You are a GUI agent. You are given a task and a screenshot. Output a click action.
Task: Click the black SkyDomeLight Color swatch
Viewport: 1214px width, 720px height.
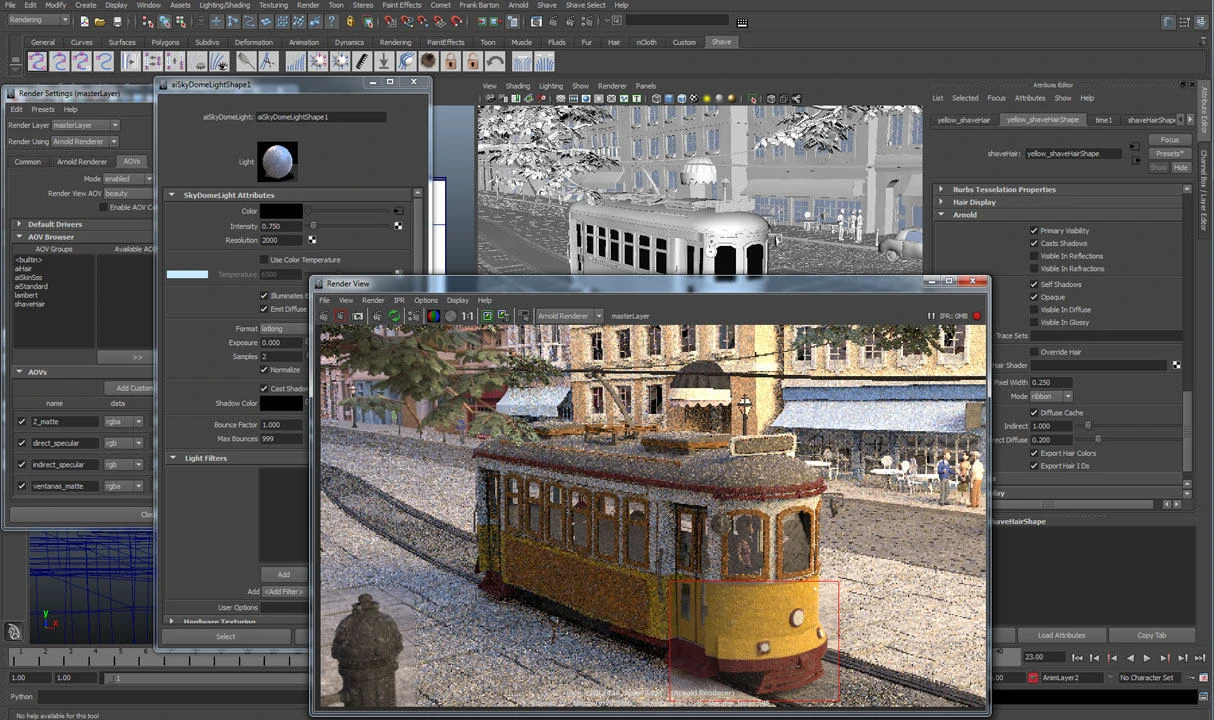tap(281, 211)
